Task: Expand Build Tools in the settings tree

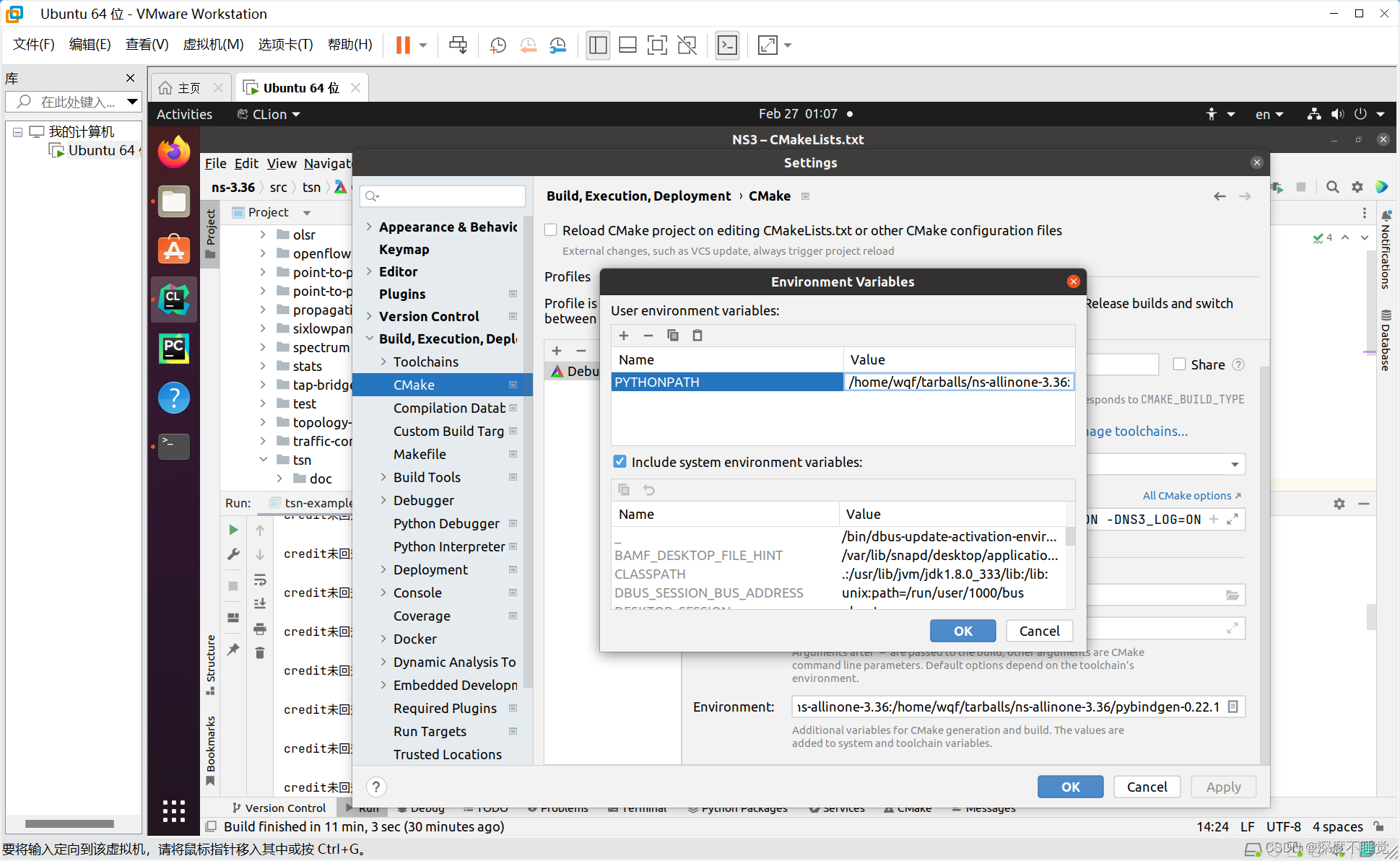Action: click(x=383, y=477)
